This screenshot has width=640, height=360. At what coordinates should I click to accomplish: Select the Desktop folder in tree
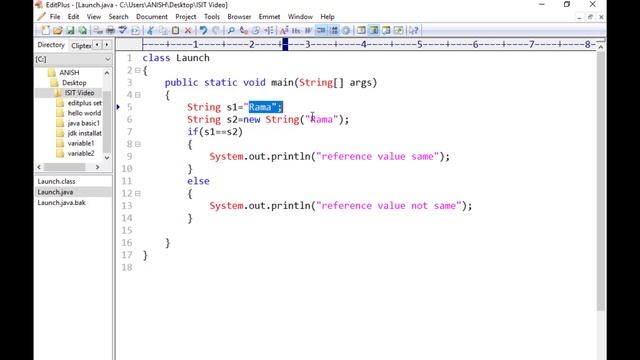pyautogui.click(x=74, y=83)
